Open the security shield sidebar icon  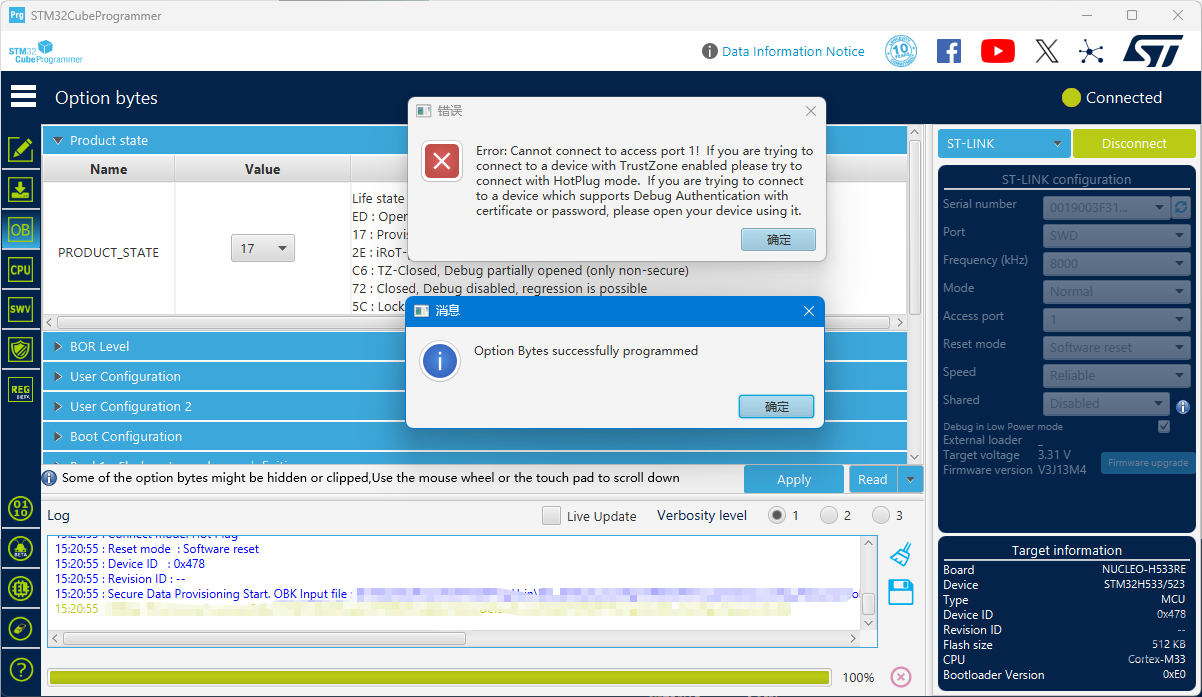(x=21, y=349)
